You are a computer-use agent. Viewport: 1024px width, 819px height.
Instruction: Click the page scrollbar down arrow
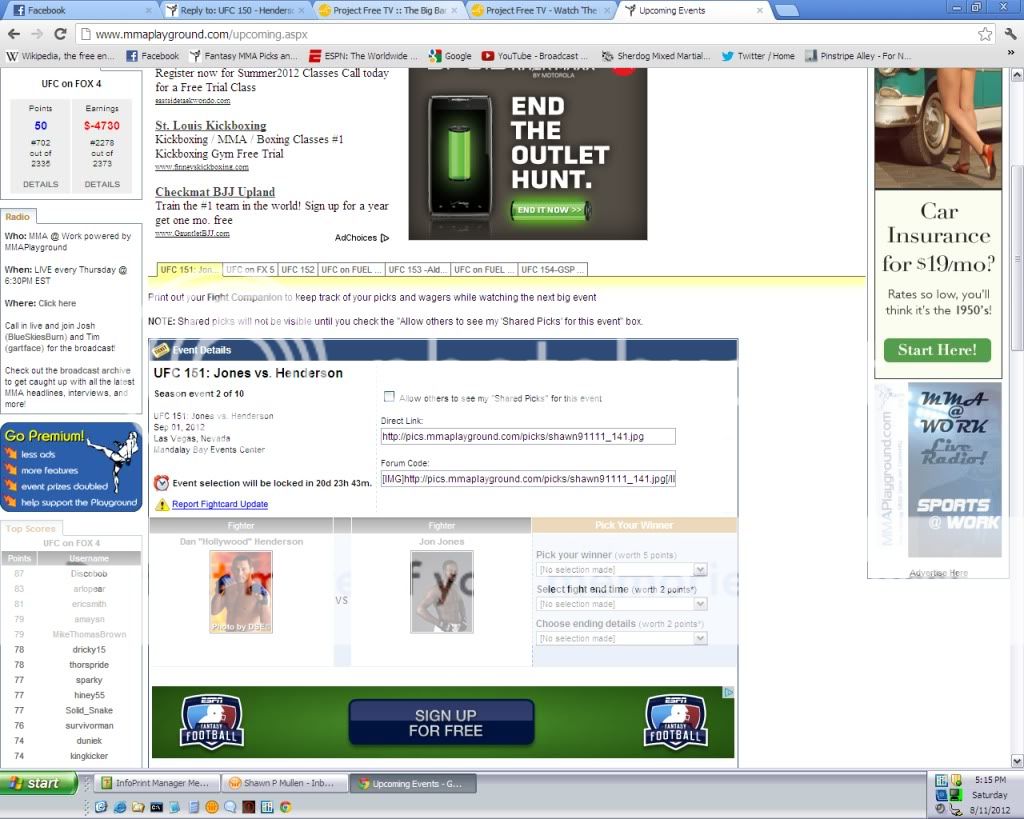[x=1017, y=761]
